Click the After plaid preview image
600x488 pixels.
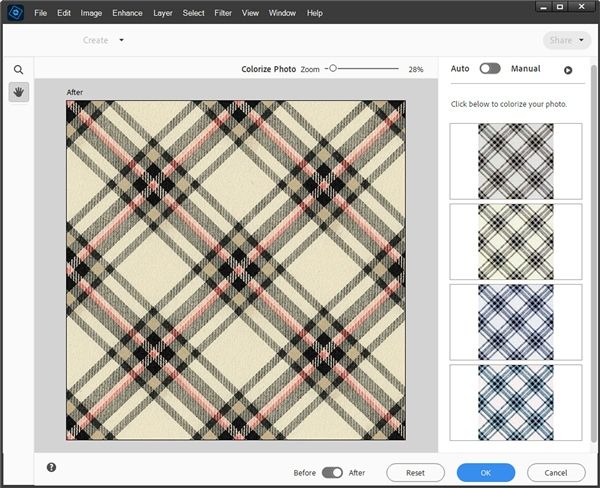click(236, 270)
